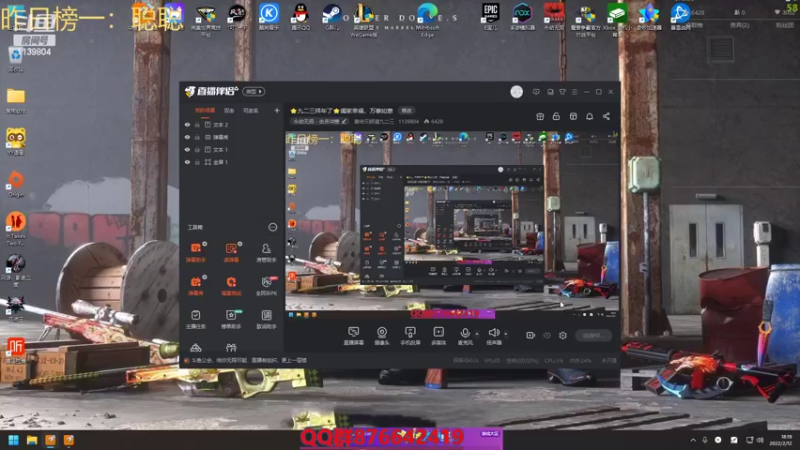800x450 pixels.
Task: Toggle visibility of 文本 2 layer
Action: coord(187,124)
